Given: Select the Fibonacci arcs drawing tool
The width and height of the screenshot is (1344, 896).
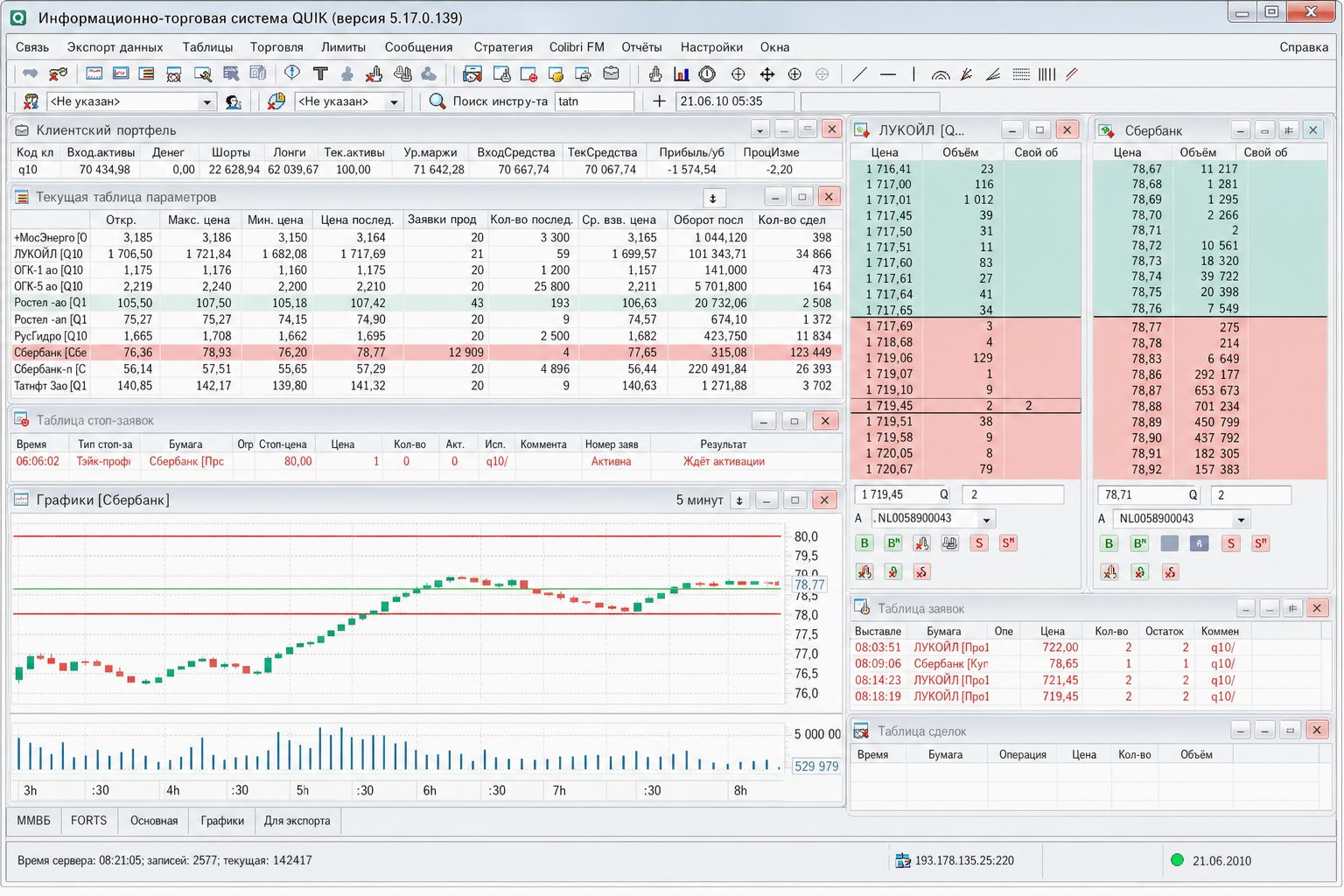Looking at the screenshot, I should (940, 74).
